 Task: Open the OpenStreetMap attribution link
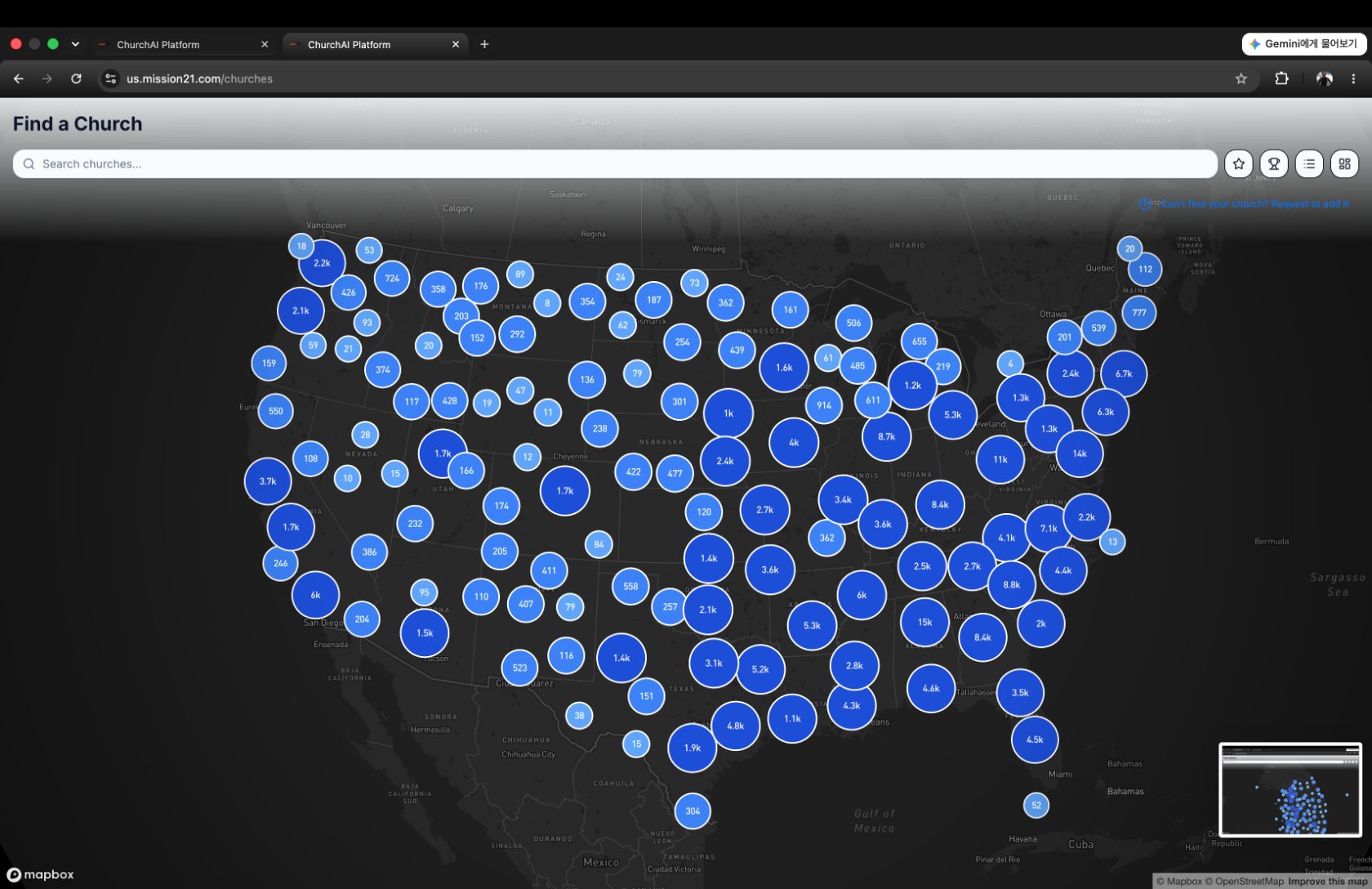click(1245, 882)
